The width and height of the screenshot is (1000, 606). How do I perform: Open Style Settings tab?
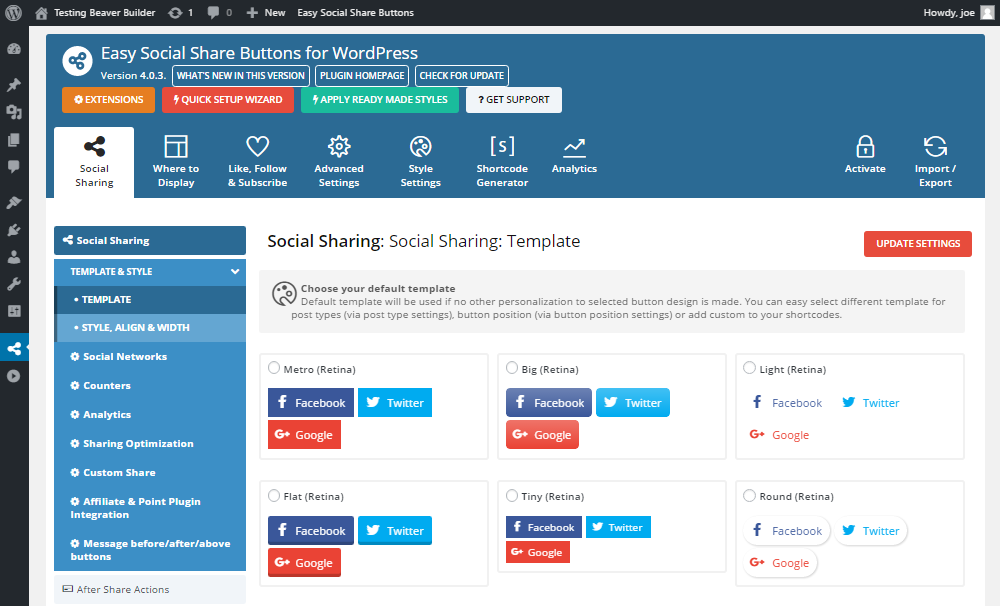421,162
